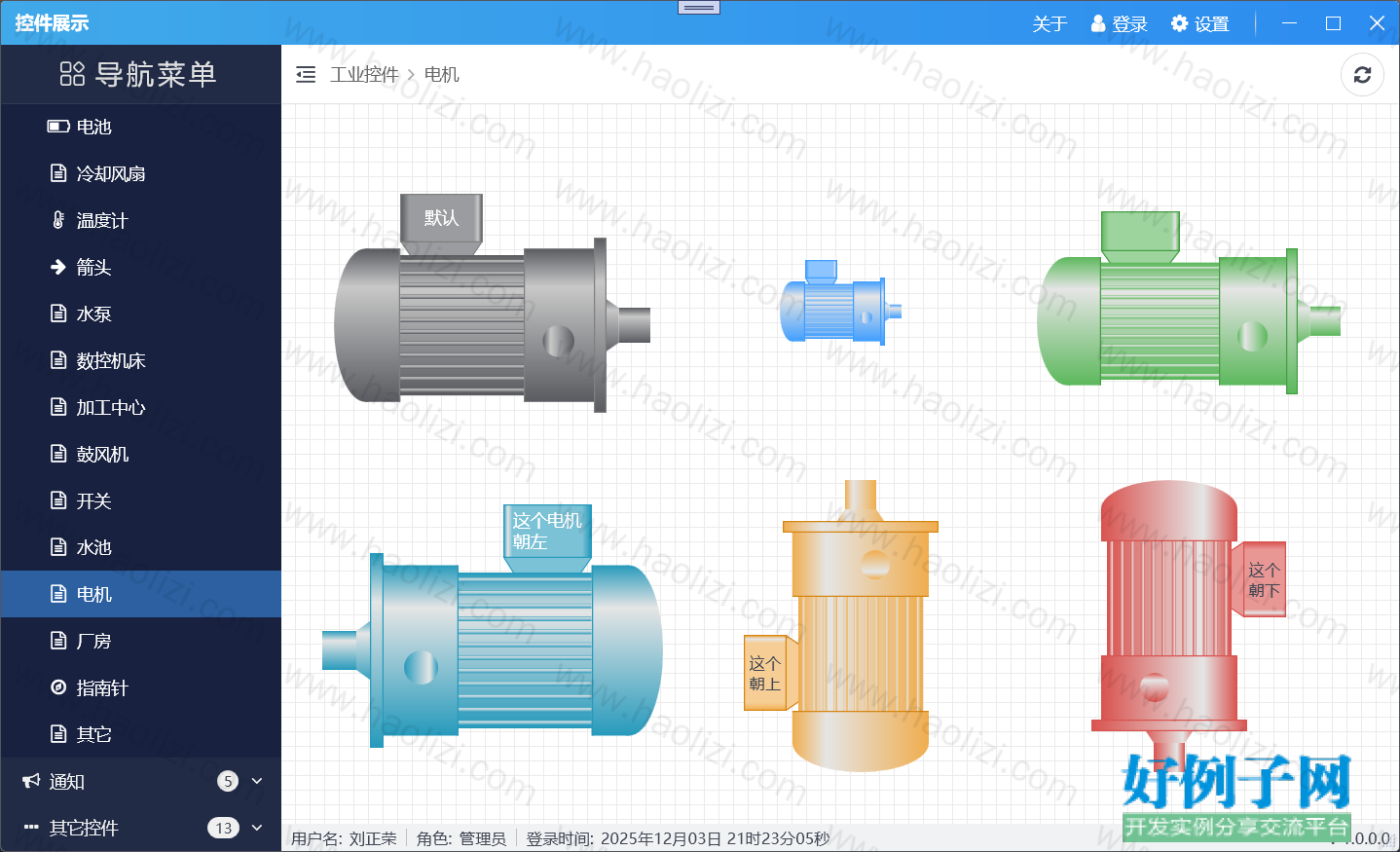Toggle the sidebar with the hamburger icon
Image resolution: width=1400 pixels, height=852 pixels.
(306, 75)
